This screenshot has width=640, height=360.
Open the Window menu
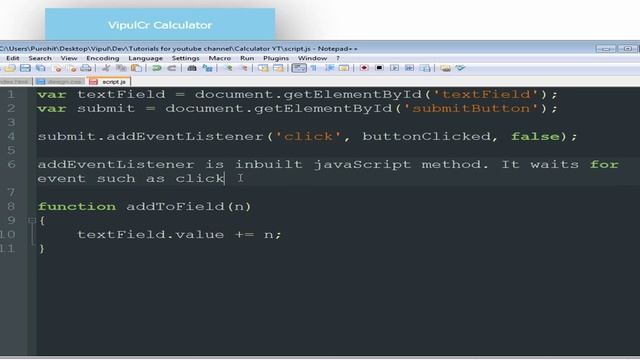point(312,58)
